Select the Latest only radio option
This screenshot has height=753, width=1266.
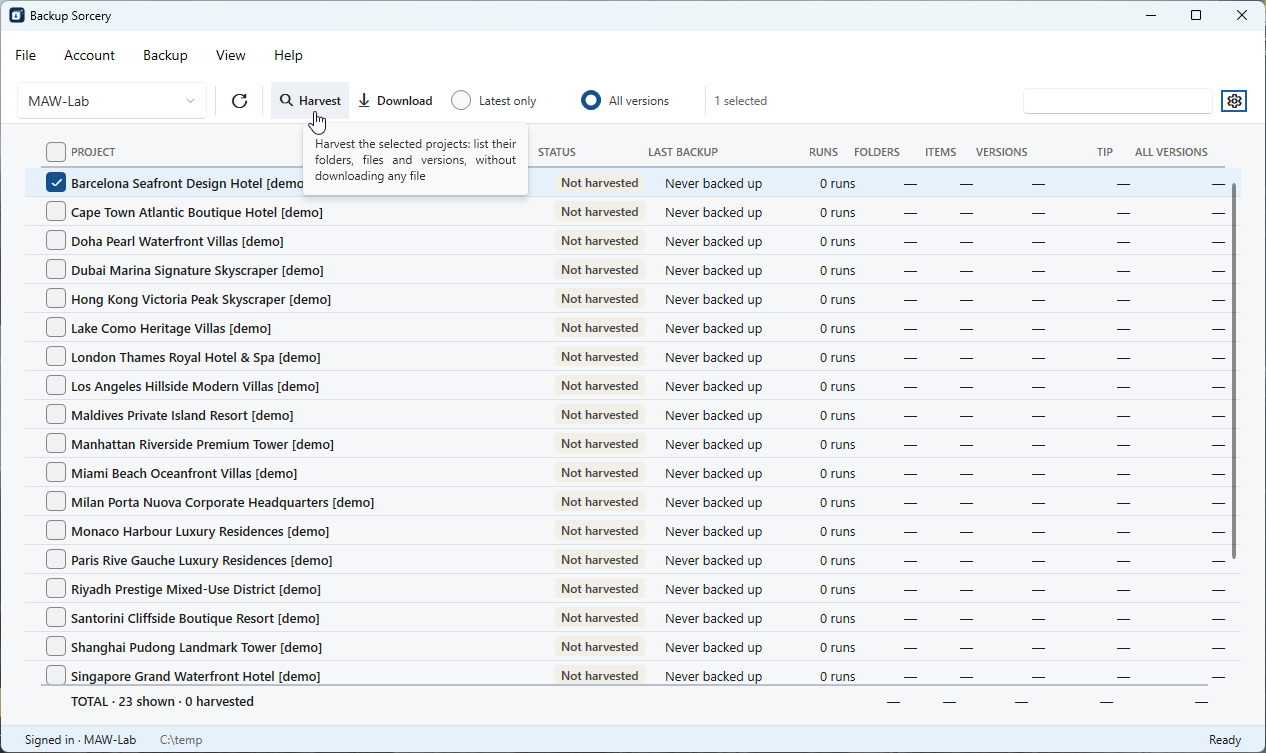pyautogui.click(x=494, y=101)
